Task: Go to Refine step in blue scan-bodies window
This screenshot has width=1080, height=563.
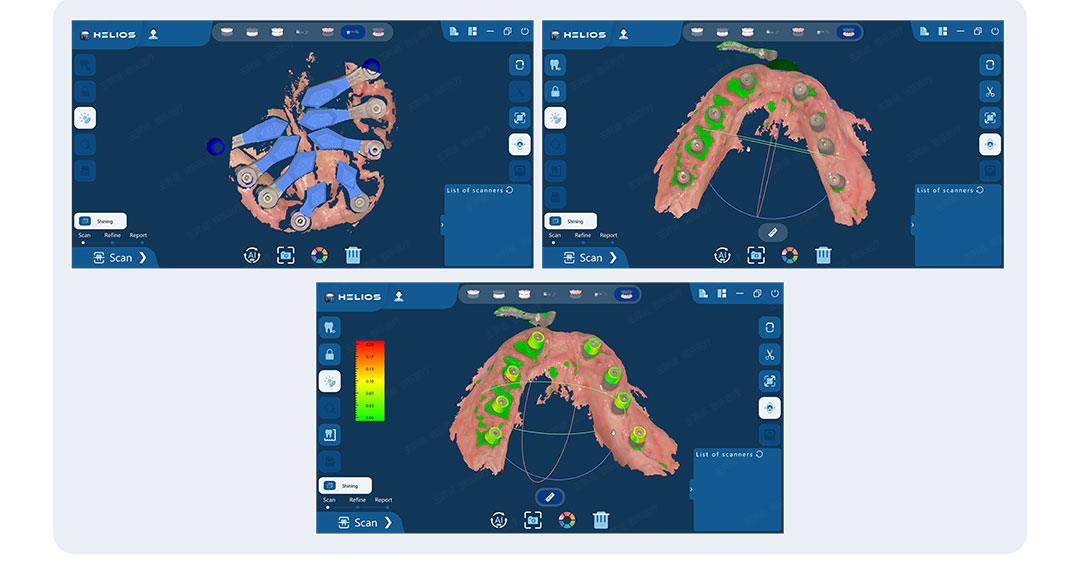Action: pos(112,235)
